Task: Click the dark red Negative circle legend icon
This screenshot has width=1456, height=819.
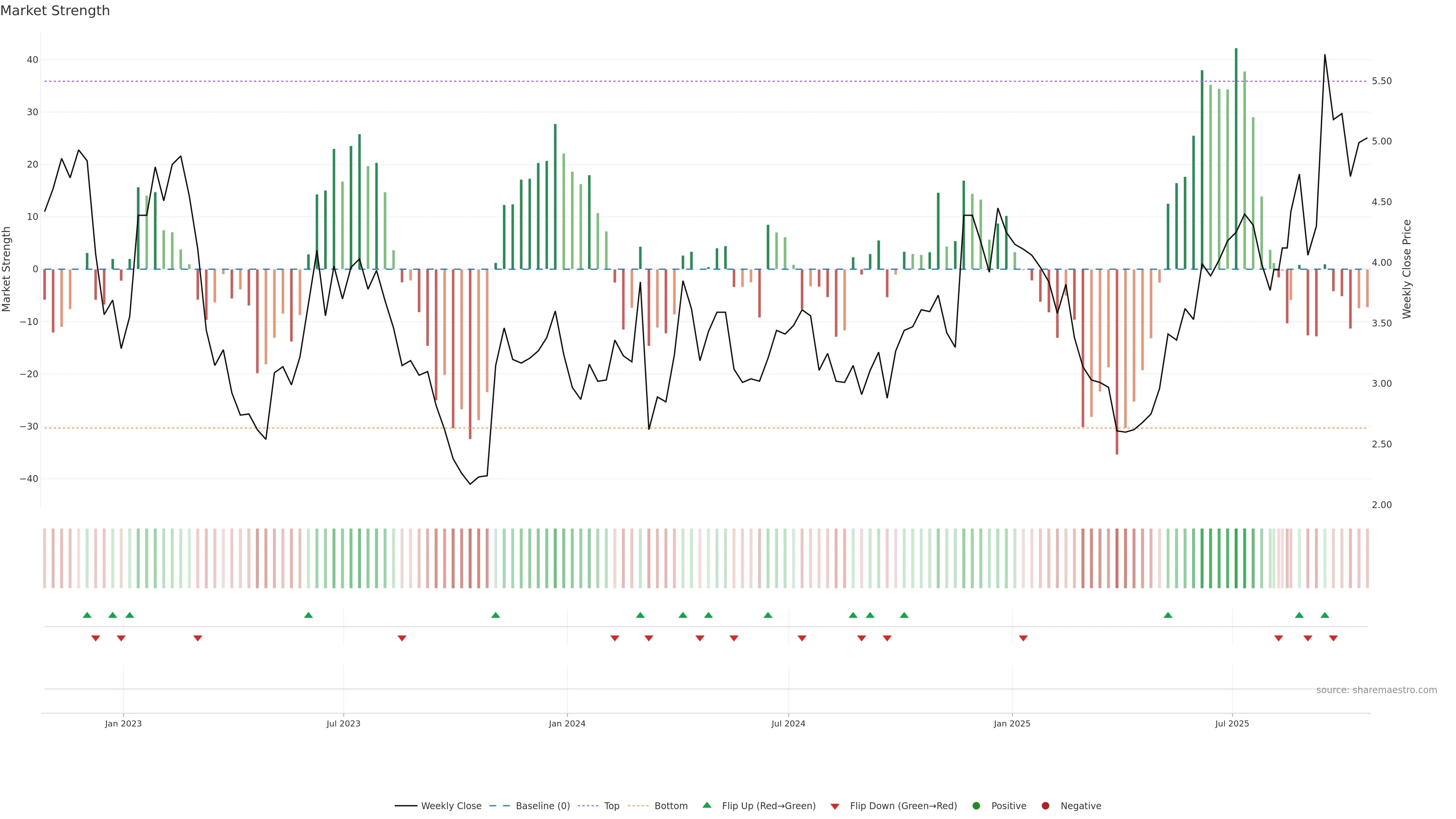Action: (x=1045, y=805)
